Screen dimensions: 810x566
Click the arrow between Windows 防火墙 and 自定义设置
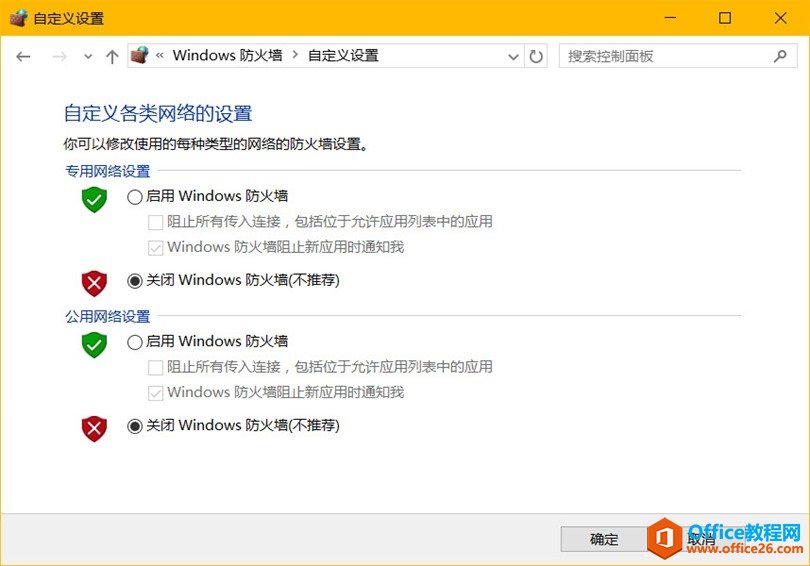click(295, 55)
